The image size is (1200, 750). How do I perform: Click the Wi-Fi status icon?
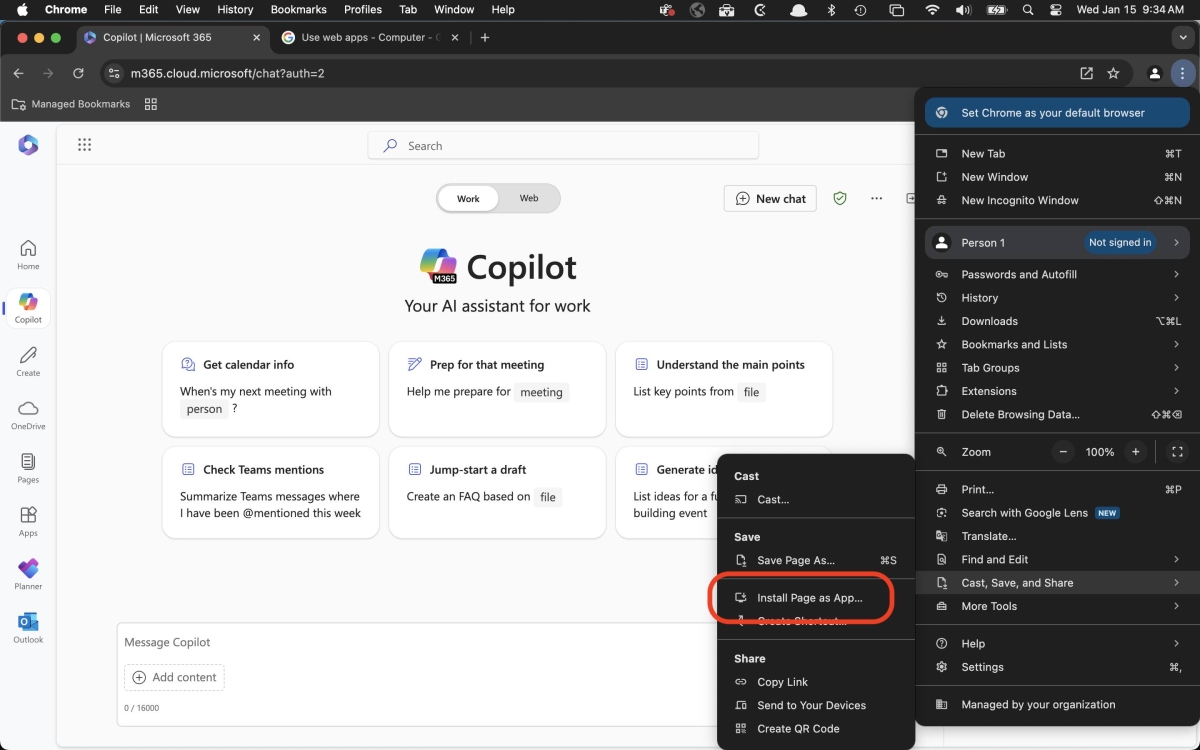point(932,10)
